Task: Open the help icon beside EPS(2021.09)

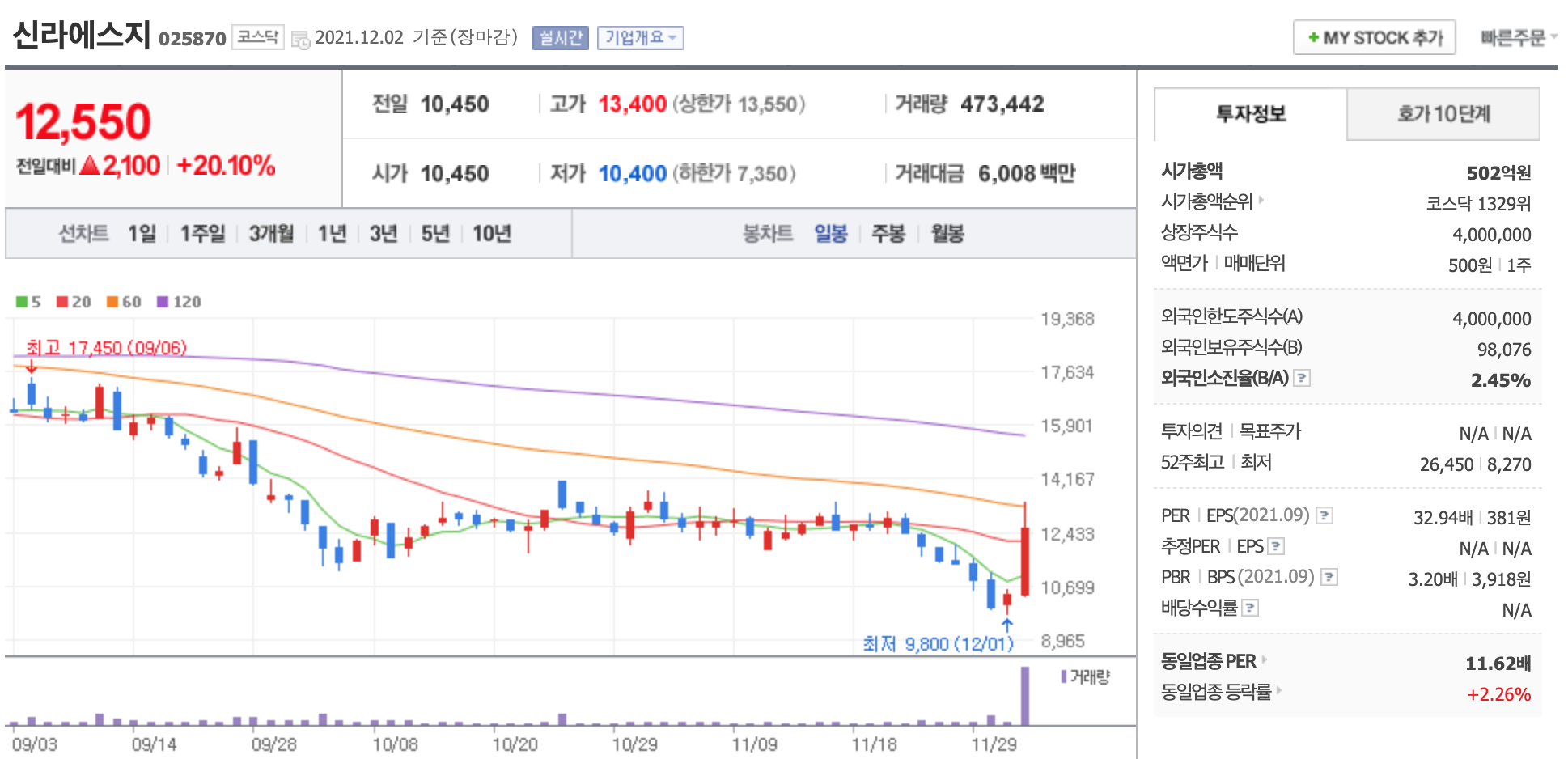Action: 1324,515
